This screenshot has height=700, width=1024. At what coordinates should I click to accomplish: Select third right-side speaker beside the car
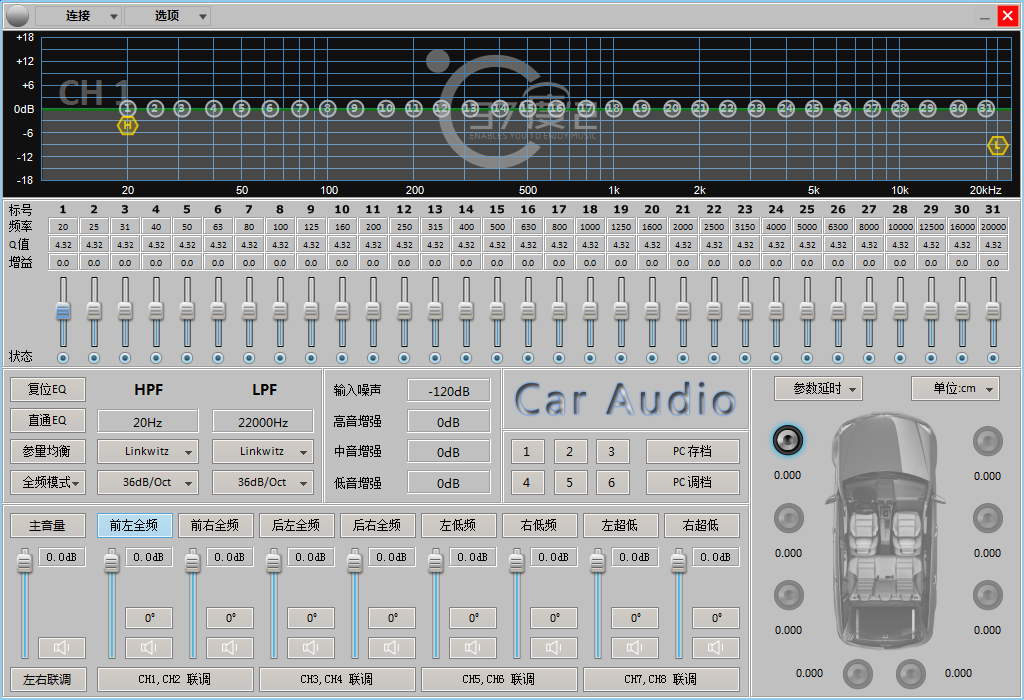[987, 595]
